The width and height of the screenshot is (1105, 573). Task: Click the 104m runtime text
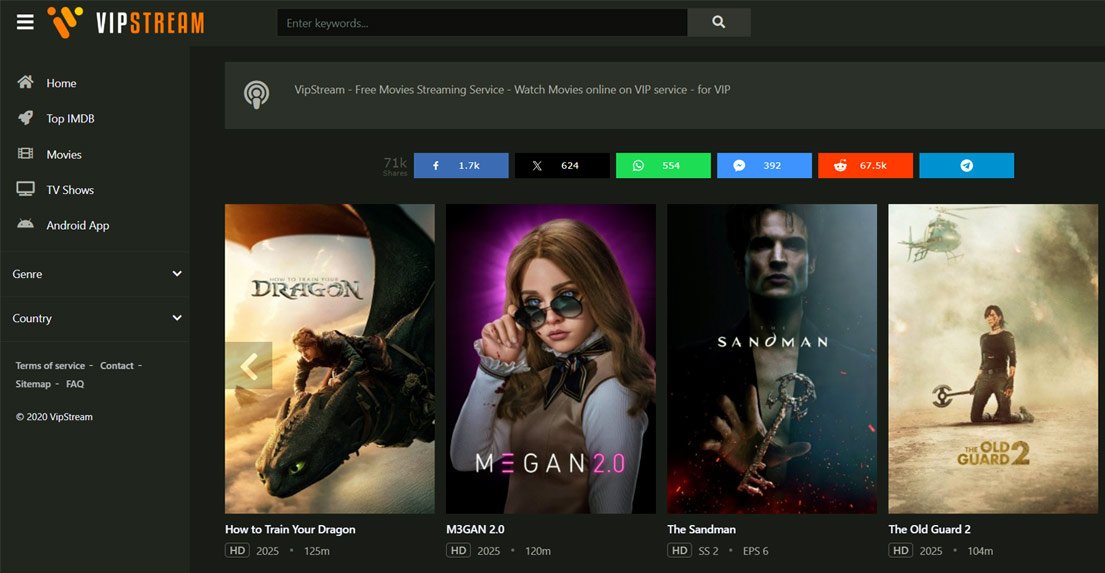coord(980,551)
